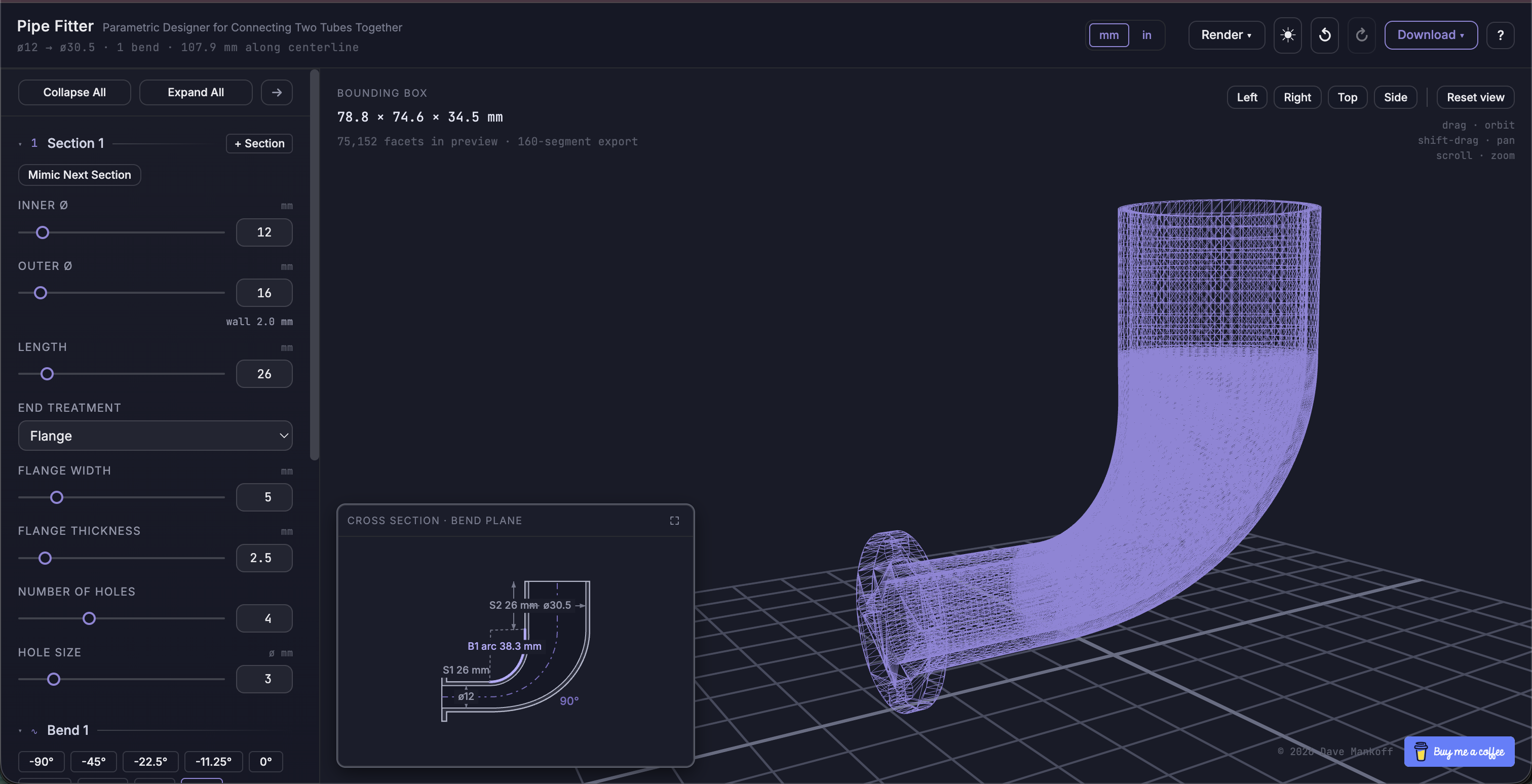The width and height of the screenshot is (1532, 784).
Task: Click the Outer Ø value field showing 16
Action: coord(264,293)
